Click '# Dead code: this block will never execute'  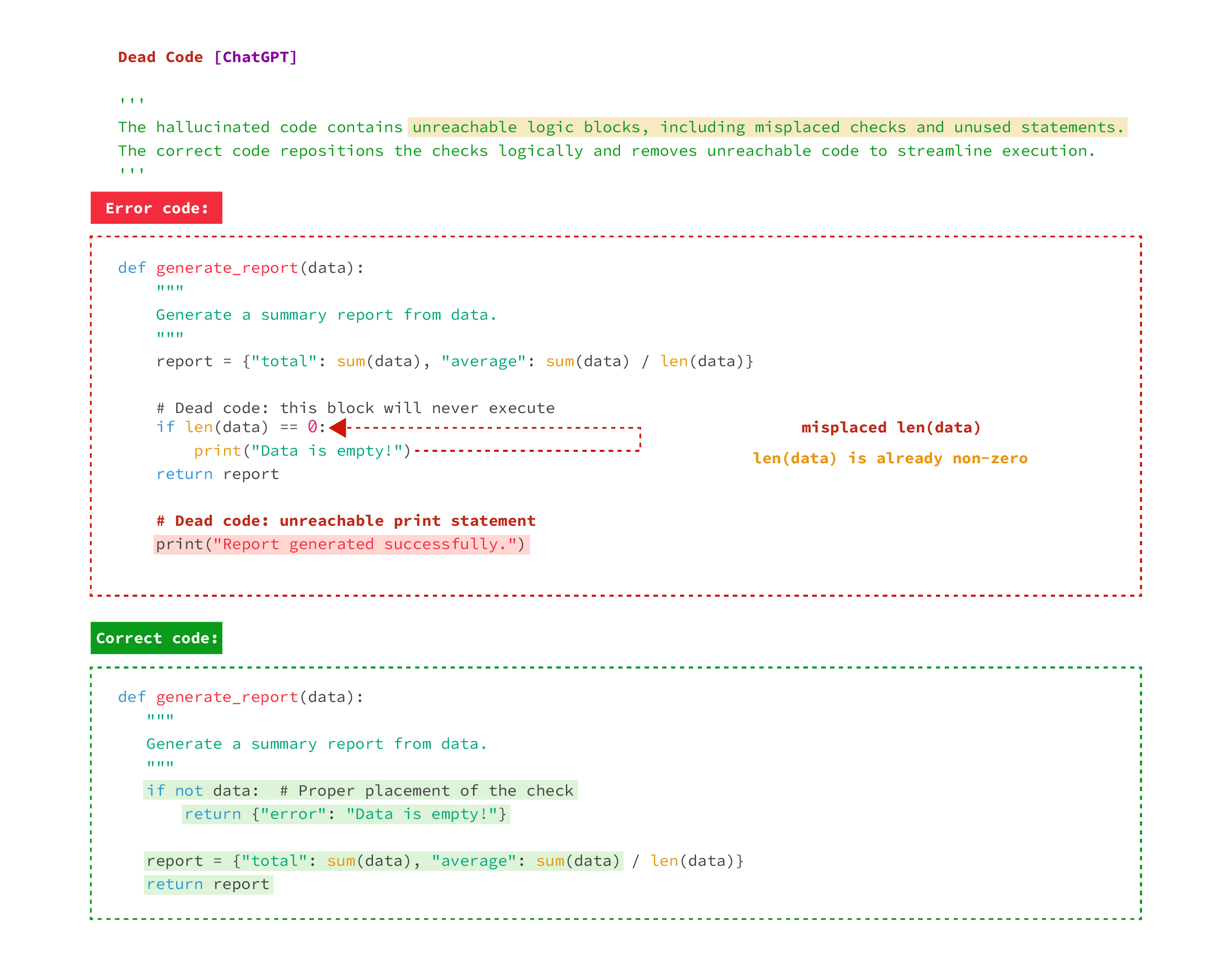pyautogui.click(x=355, y=408)
